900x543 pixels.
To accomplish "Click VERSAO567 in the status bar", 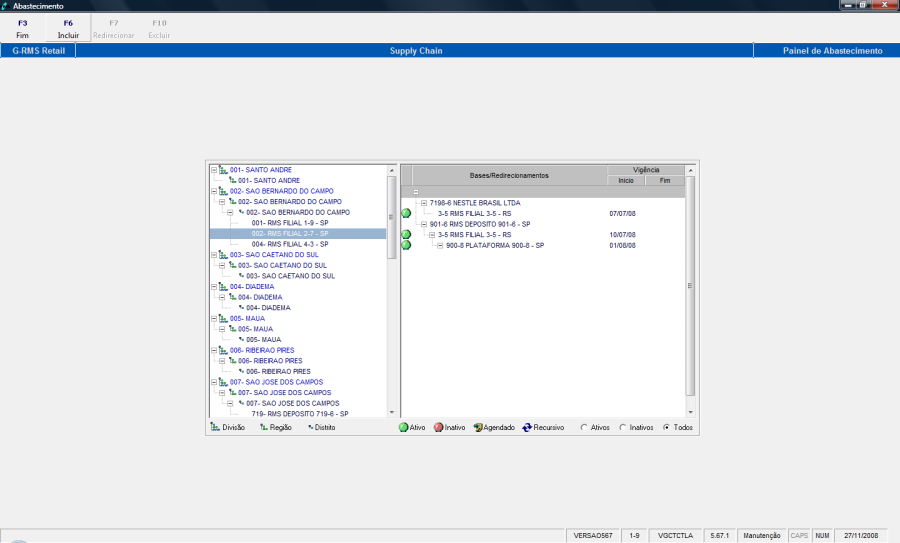I will [593, 536].
